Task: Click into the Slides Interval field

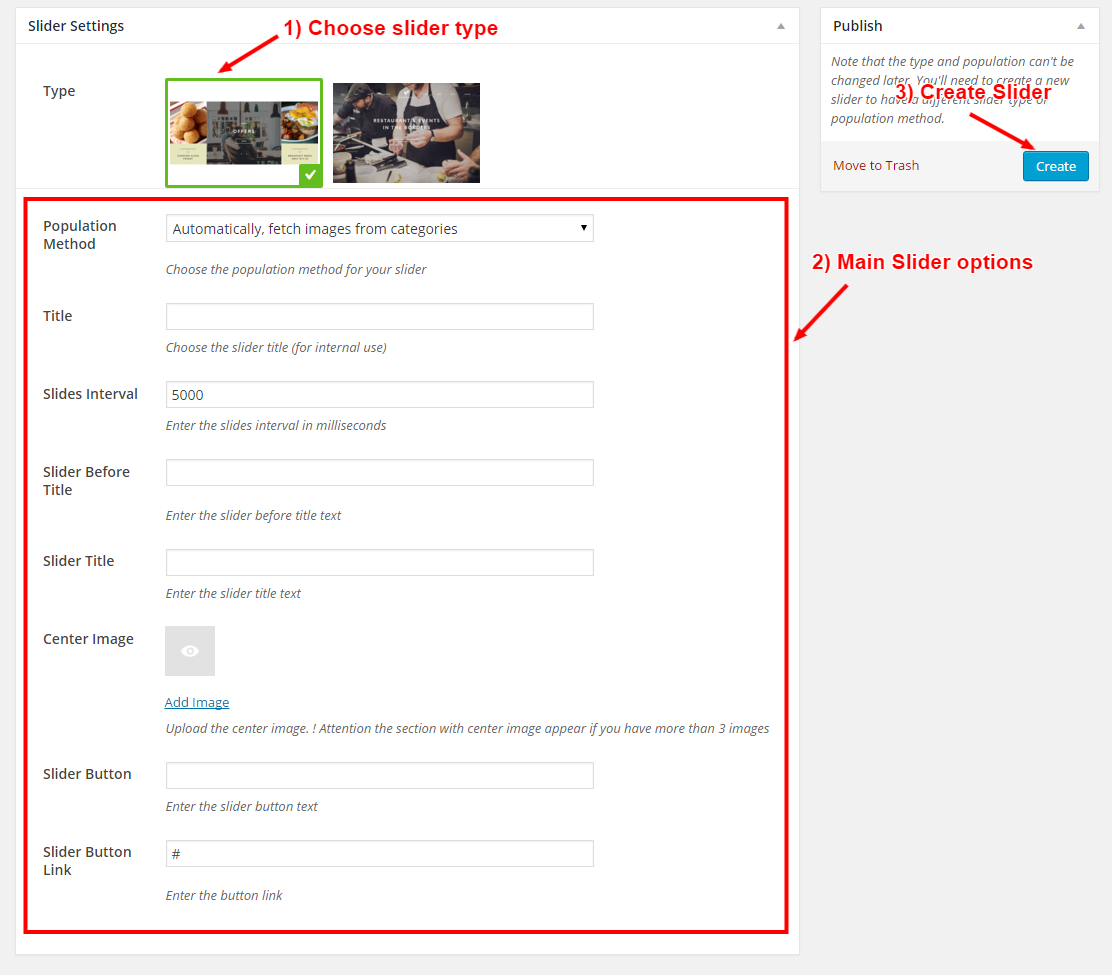Action: click(x=379, y=395)
